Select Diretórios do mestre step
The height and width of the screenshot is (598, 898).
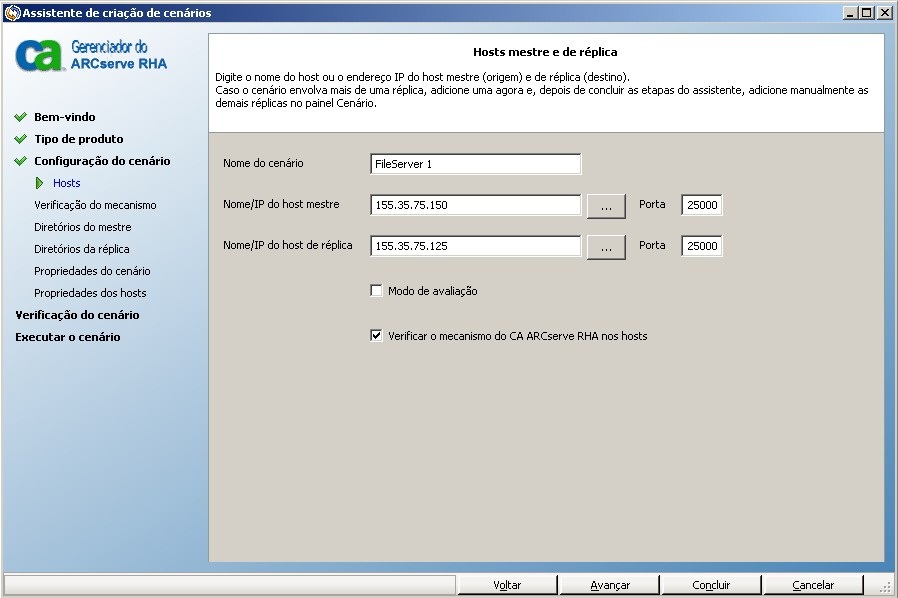coord(82,227)
